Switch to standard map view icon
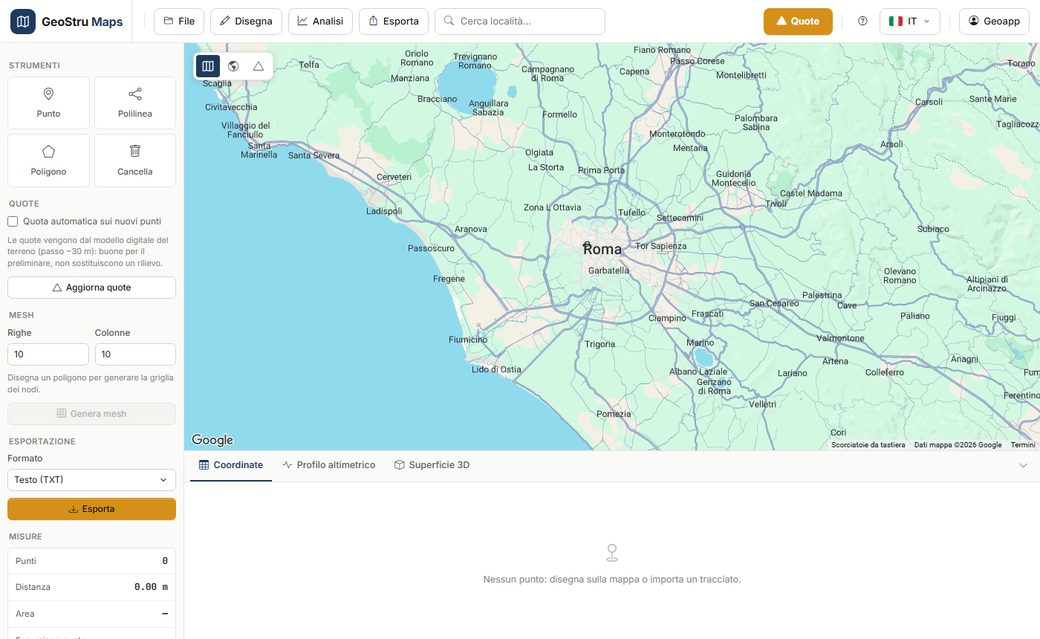Screen dimensions: 1040x639 208,66
